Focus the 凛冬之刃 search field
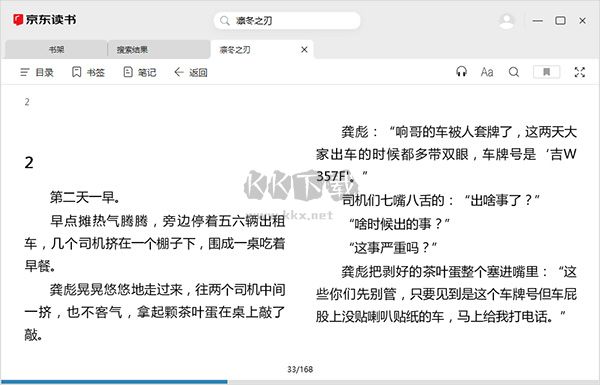Image resolution: width=600 pixels, height=385 pixels. pyautogui.click(x=287, y=21)
